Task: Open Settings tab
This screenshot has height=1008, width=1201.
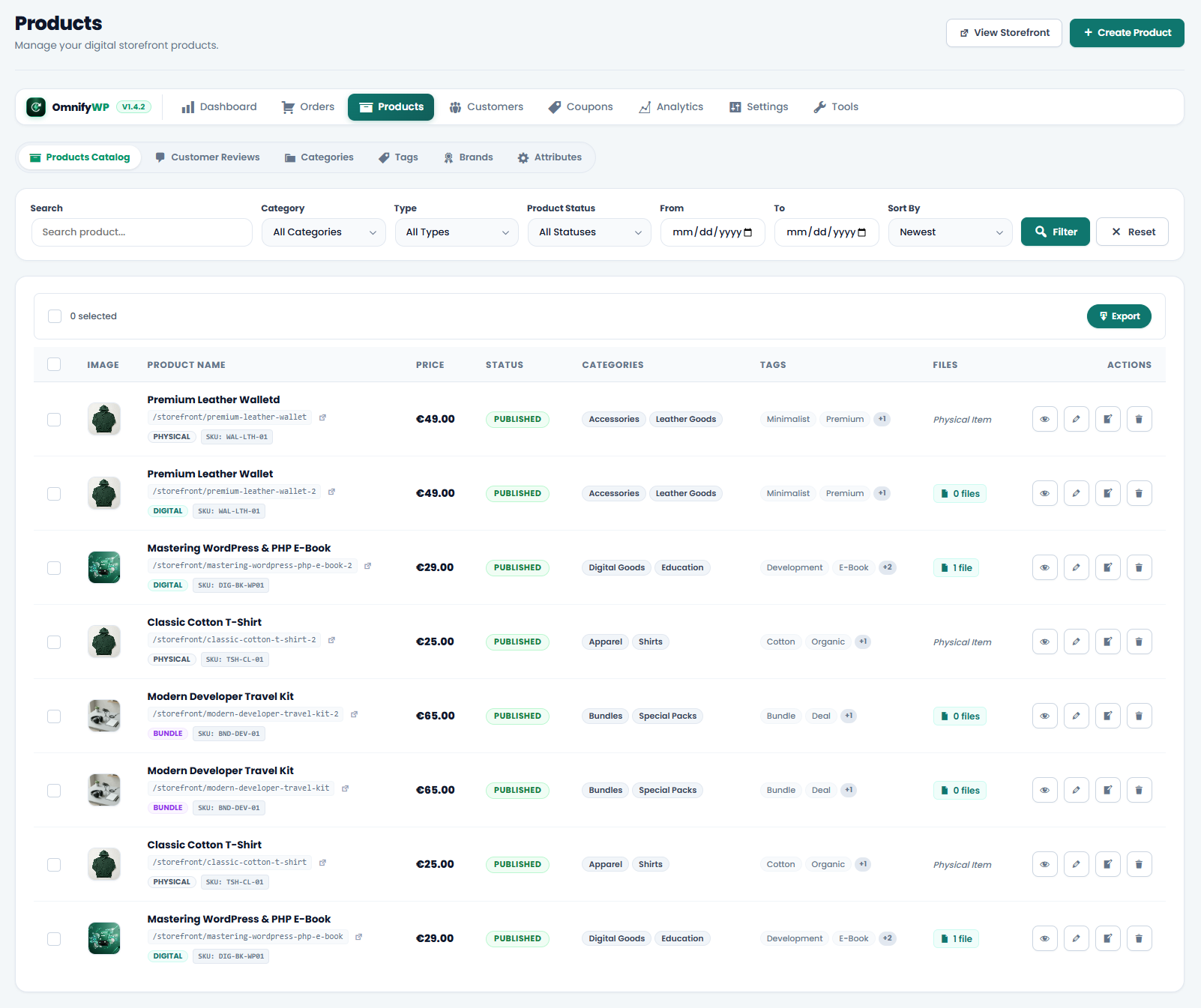Action: pyautogui.click(x=759, y=107)
